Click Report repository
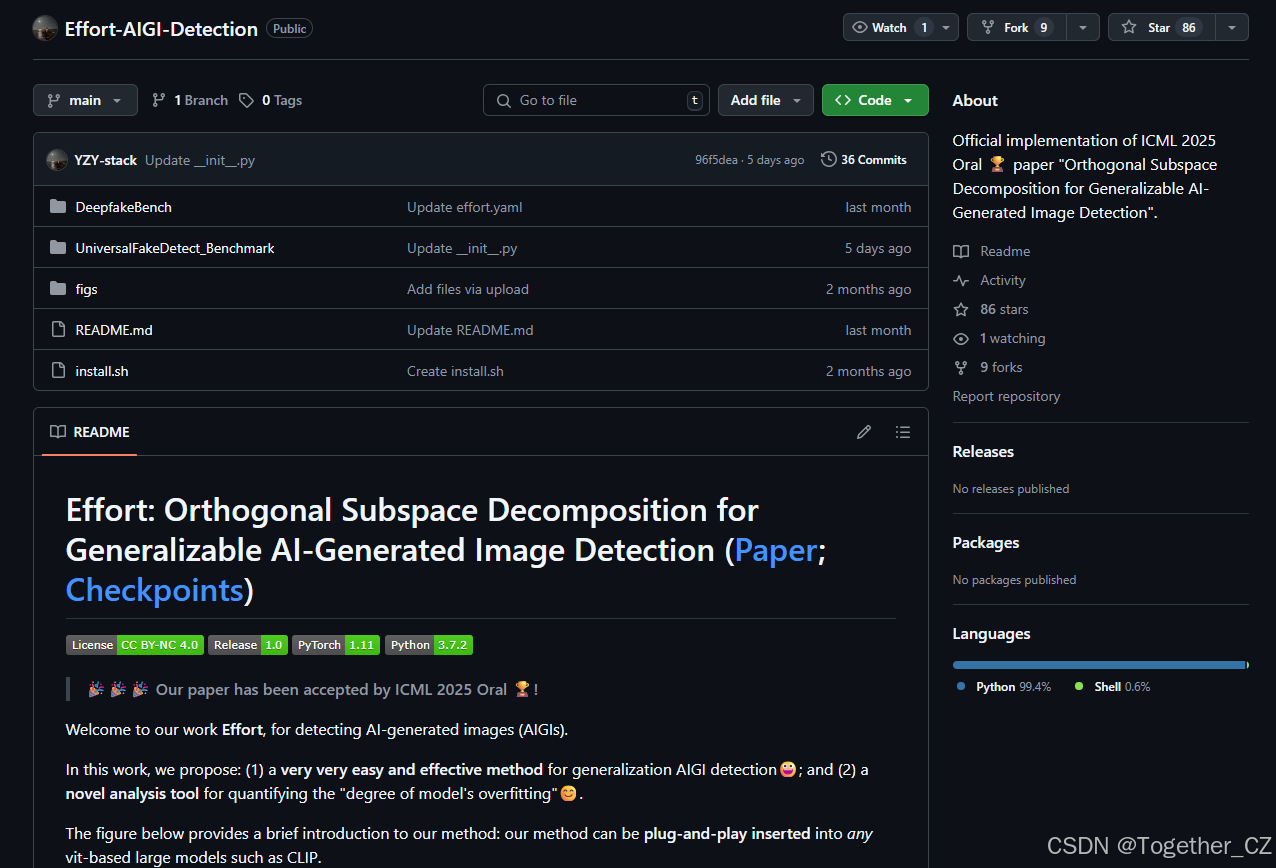The height and width of the screenshot is (868, 1276). click(1006, 396)
